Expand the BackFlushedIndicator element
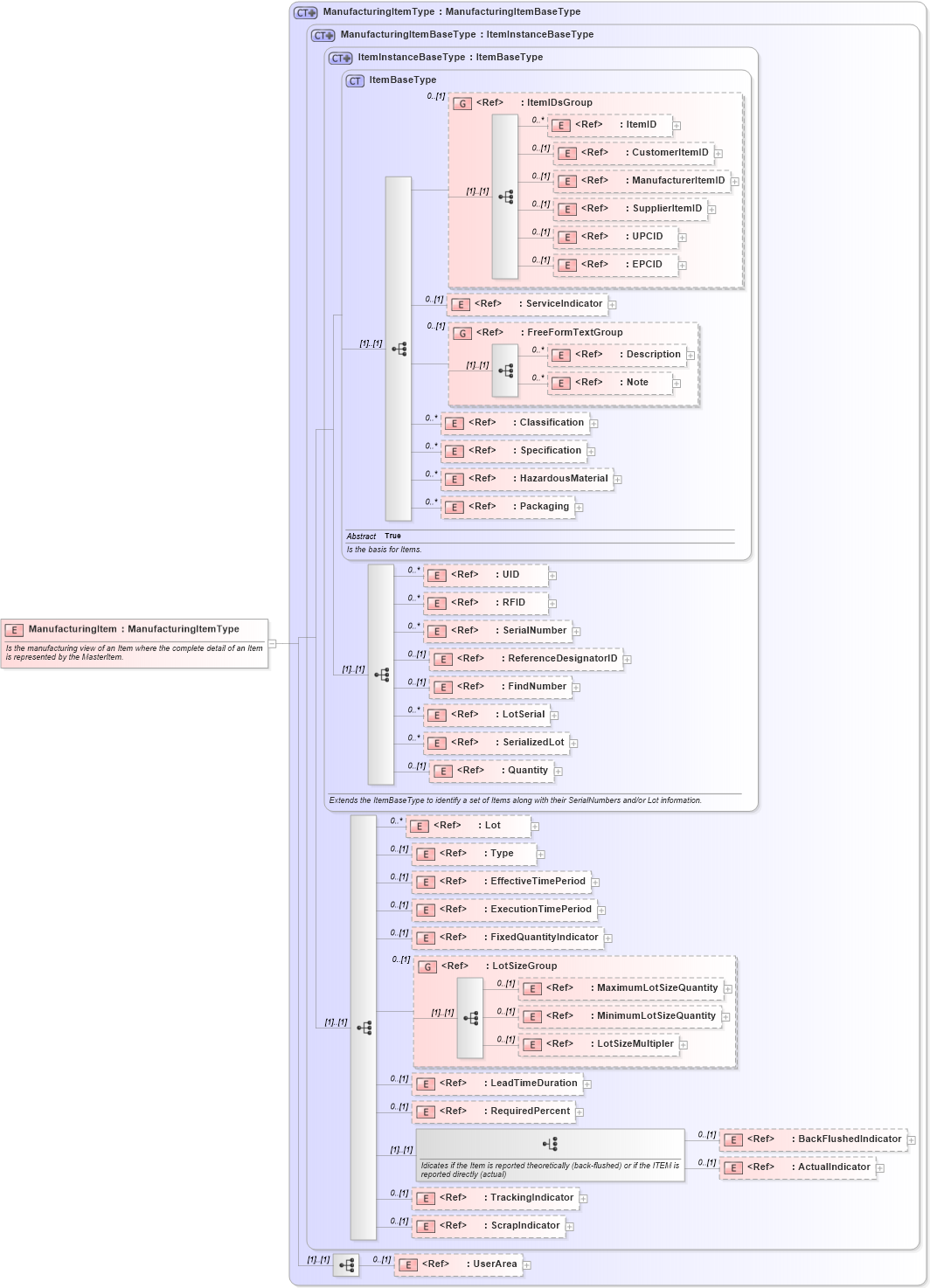 coord(912,1139)
